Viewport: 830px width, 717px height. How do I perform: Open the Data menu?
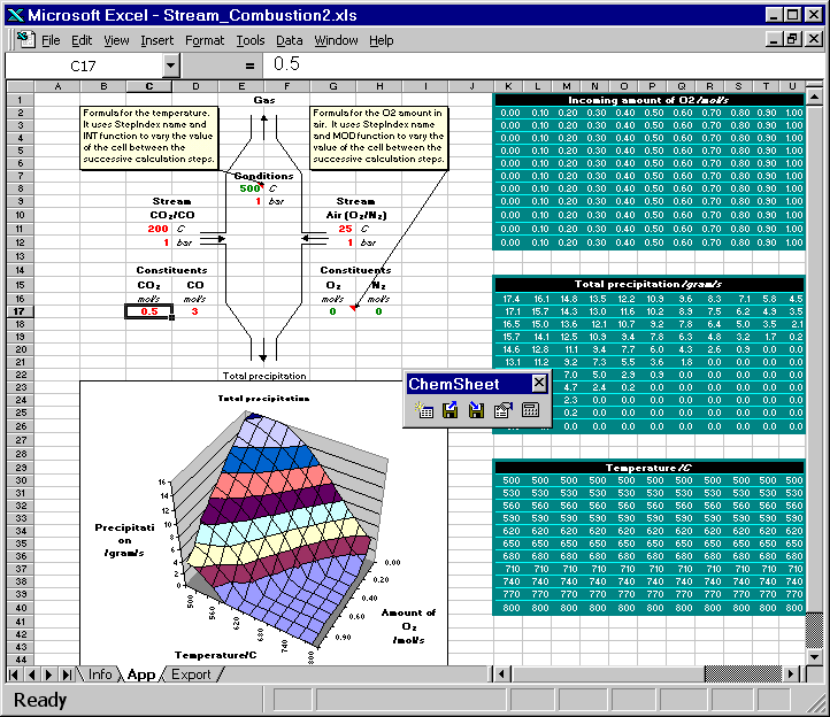tap(289, 41)
